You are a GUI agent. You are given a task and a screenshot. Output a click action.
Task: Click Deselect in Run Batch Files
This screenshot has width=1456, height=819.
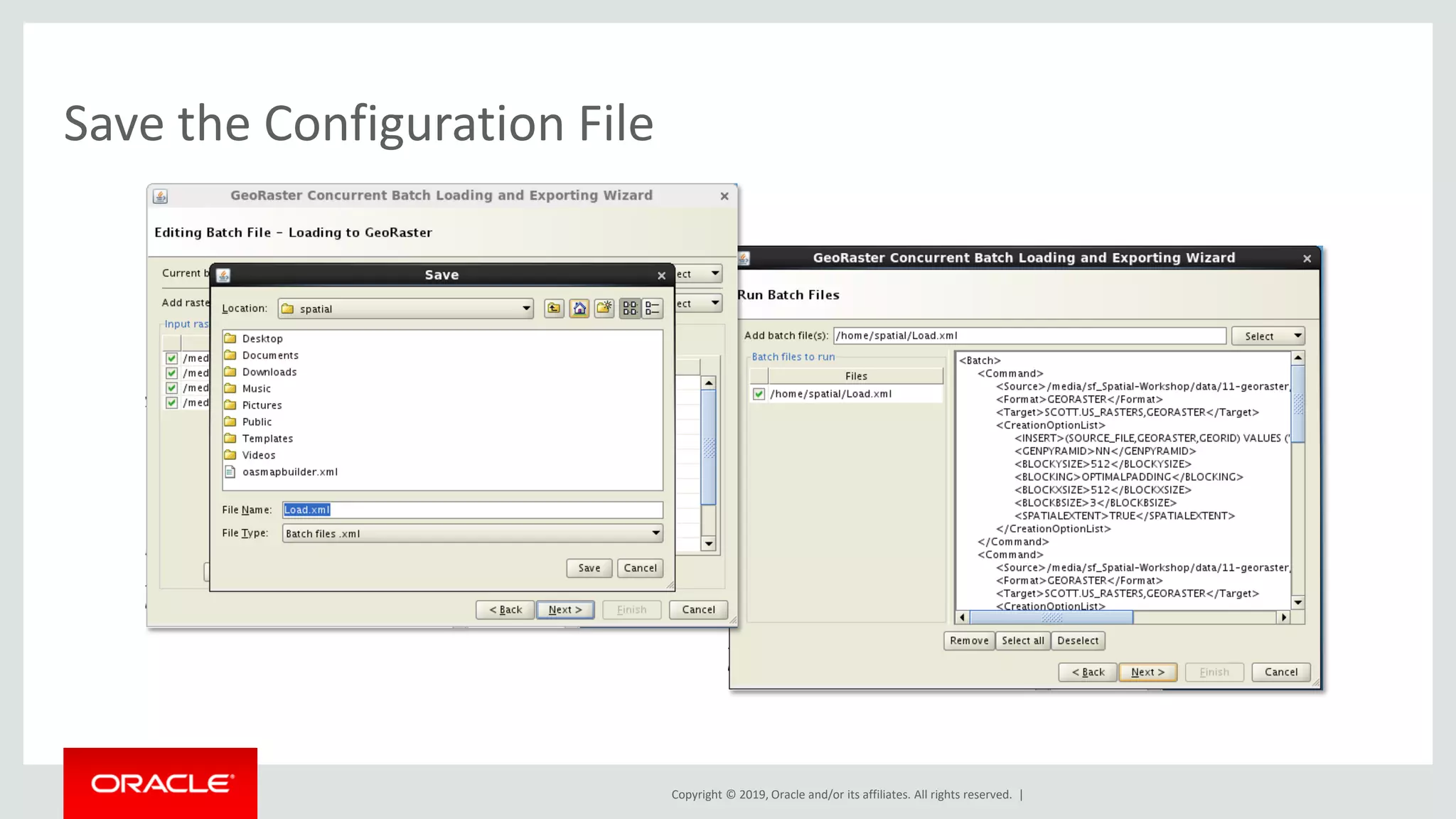point(1078,641)
